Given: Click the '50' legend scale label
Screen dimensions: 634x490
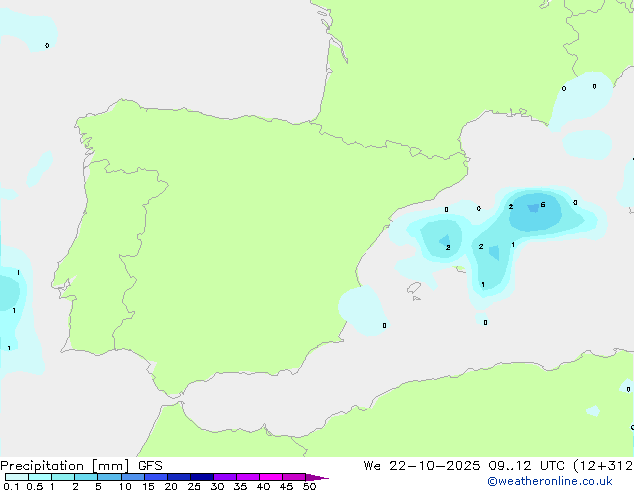Looking at the screenshot, I should [309, 486].
